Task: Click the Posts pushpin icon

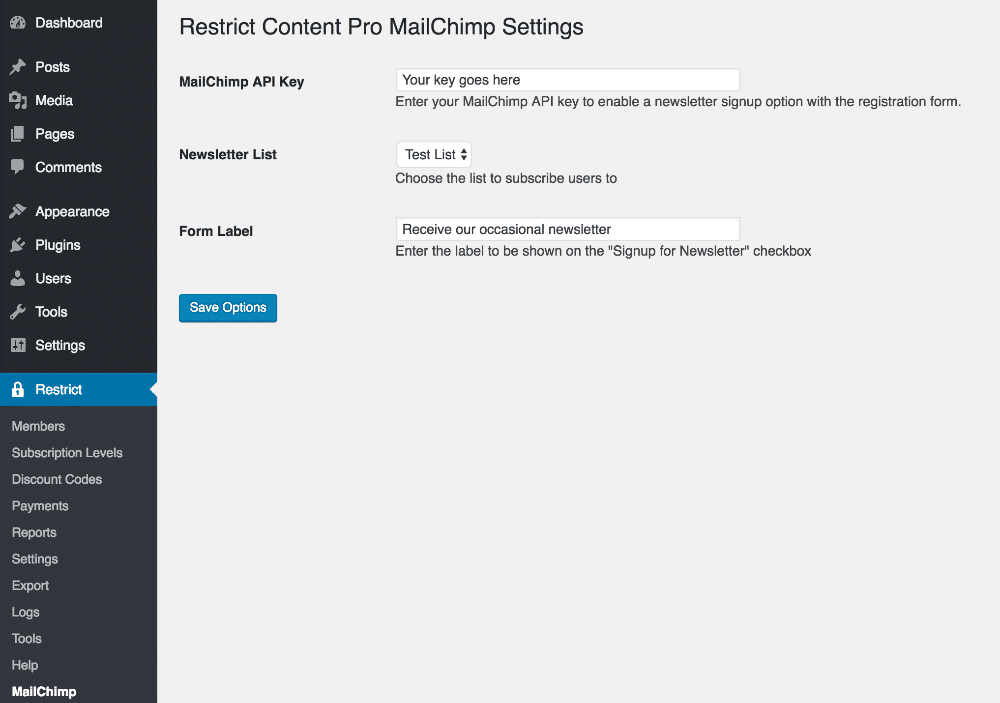Action: pyautogui.click(x=18, y=67)
